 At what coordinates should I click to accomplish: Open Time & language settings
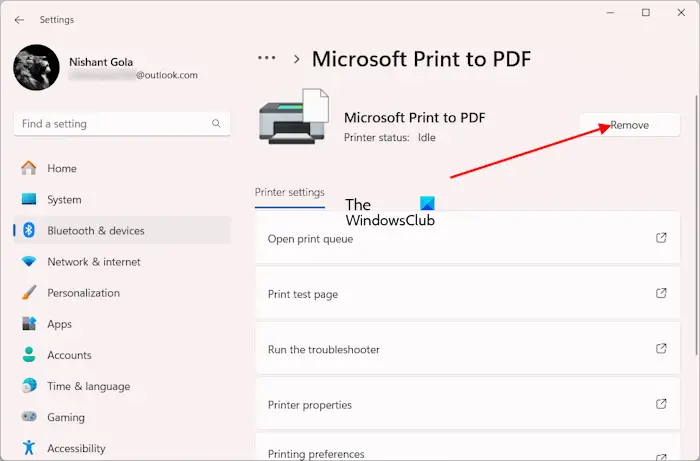(122, 386)
